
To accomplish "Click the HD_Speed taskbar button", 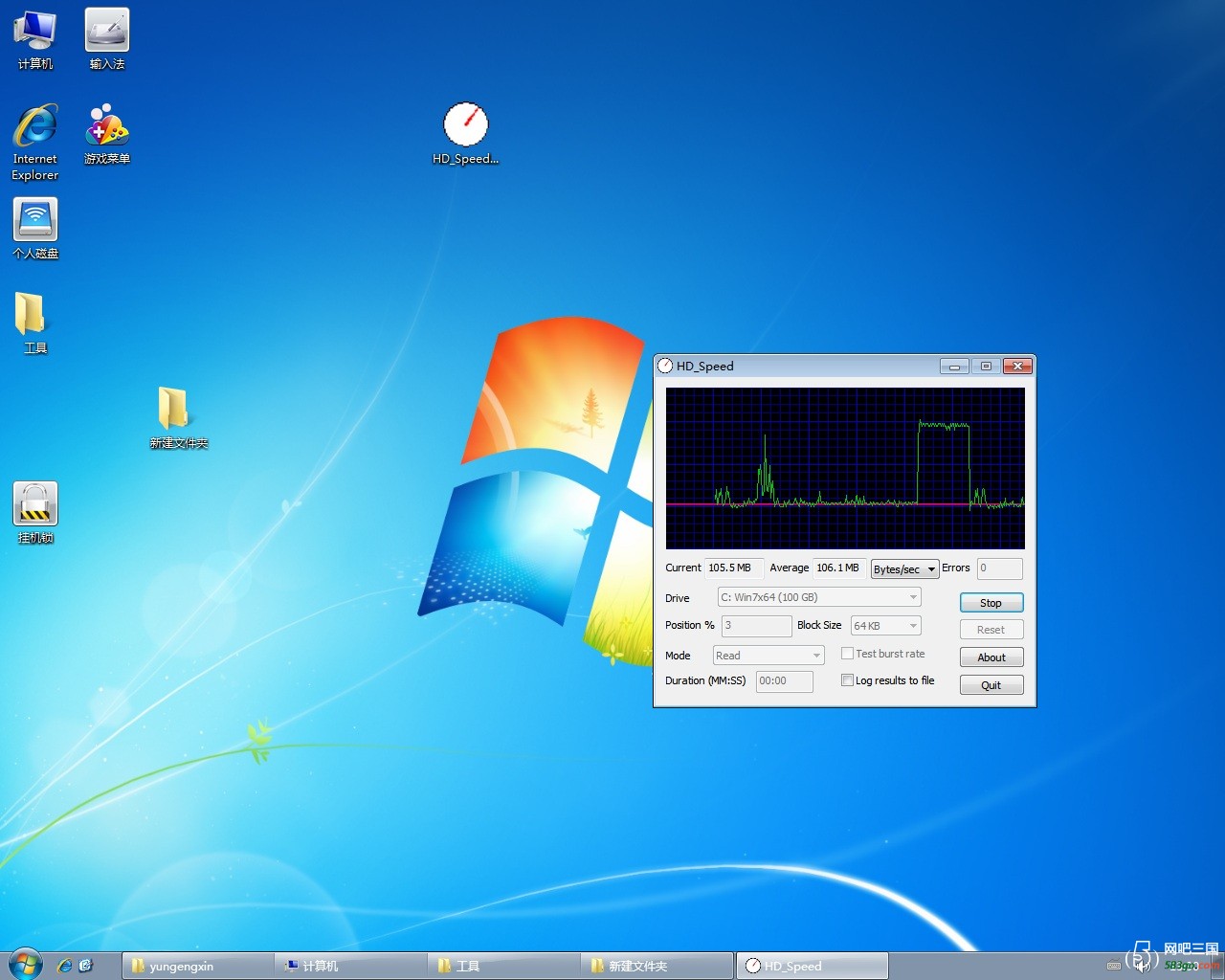I will click(812, 966).
